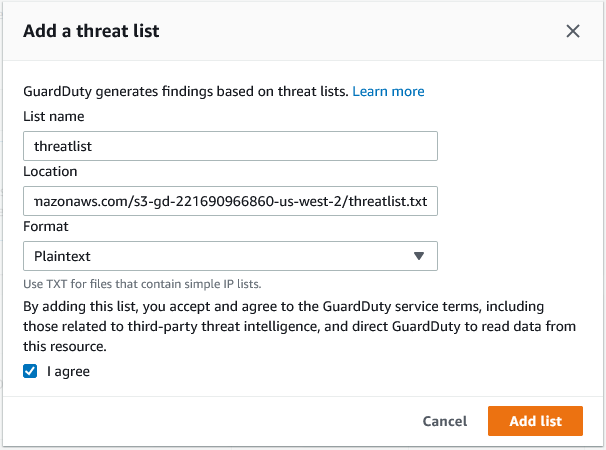Cancel adding the threat list
Image resolution: width=606 pixels, height=450 pixels.
(445, 421)
